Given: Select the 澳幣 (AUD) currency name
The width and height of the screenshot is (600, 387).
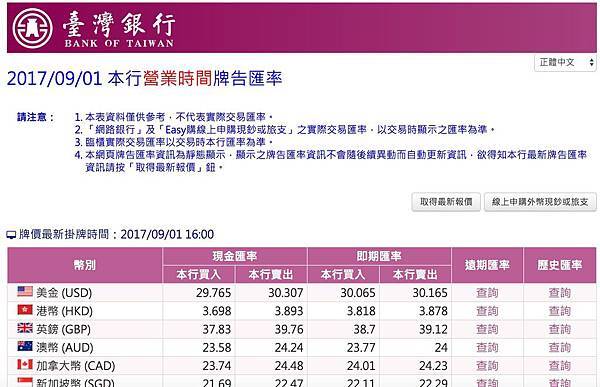Looking at the screenshot, I should coord(65,347).
